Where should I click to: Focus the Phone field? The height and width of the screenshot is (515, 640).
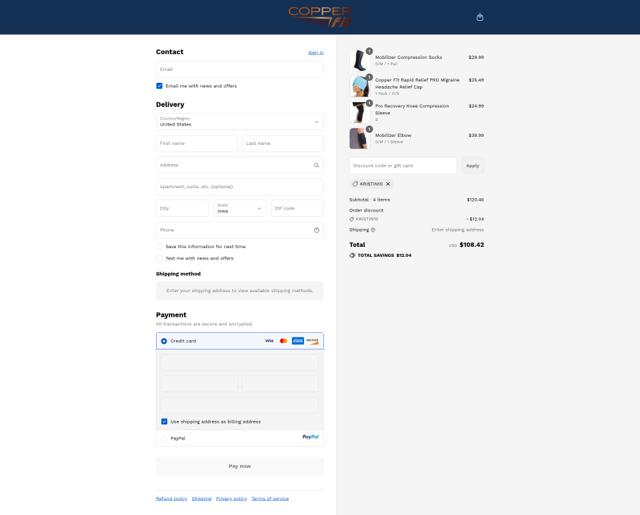(x=240, y=230)
